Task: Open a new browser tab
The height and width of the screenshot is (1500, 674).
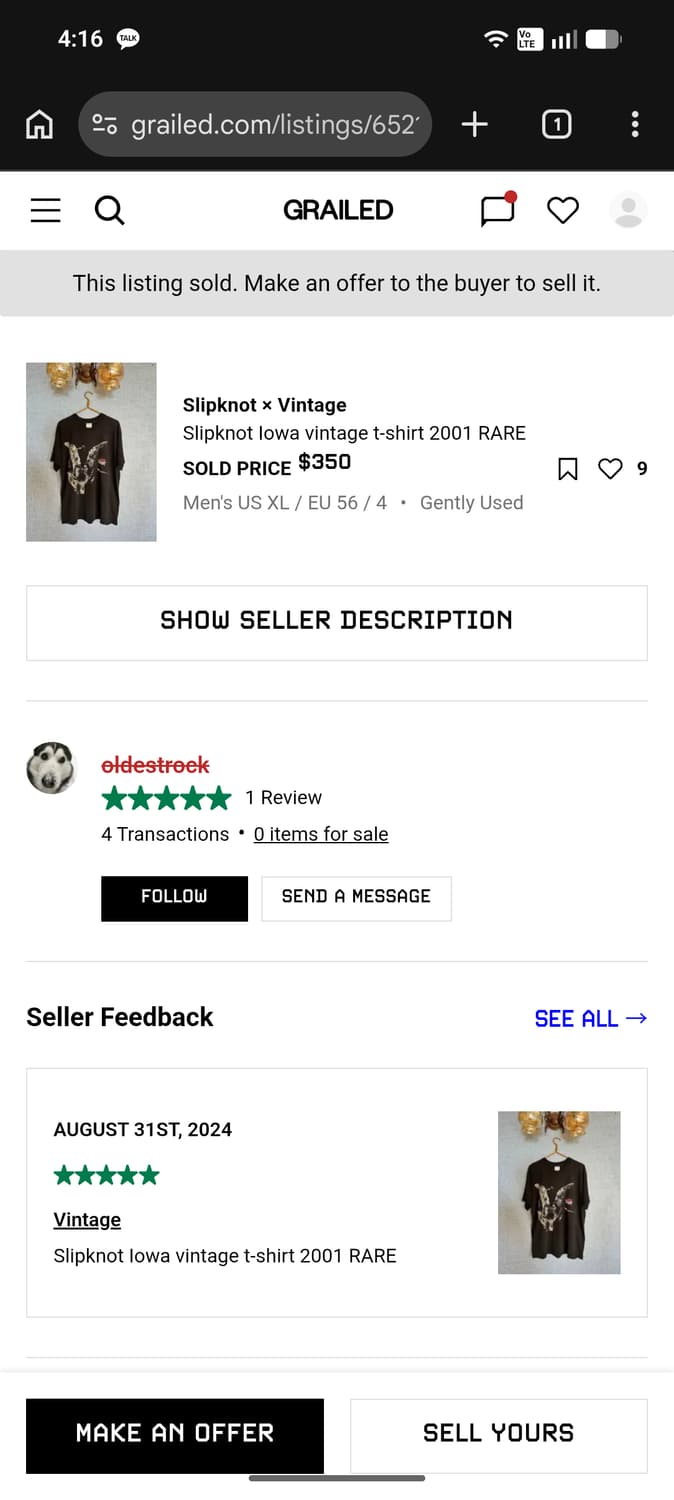Action: pyautogui.click(x=474, y=125)
